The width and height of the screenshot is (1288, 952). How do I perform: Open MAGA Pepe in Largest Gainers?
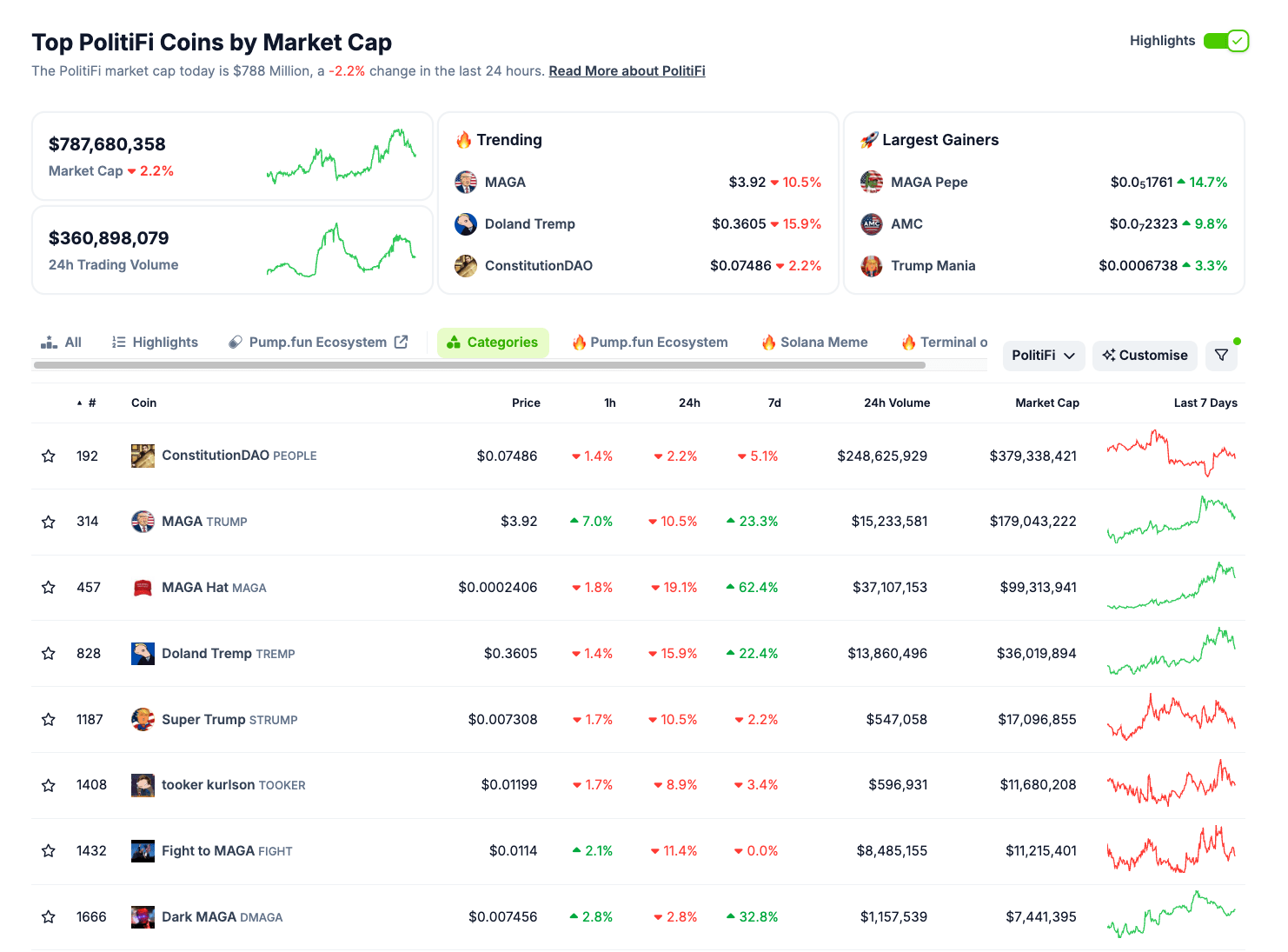click(x=929, y=183)
